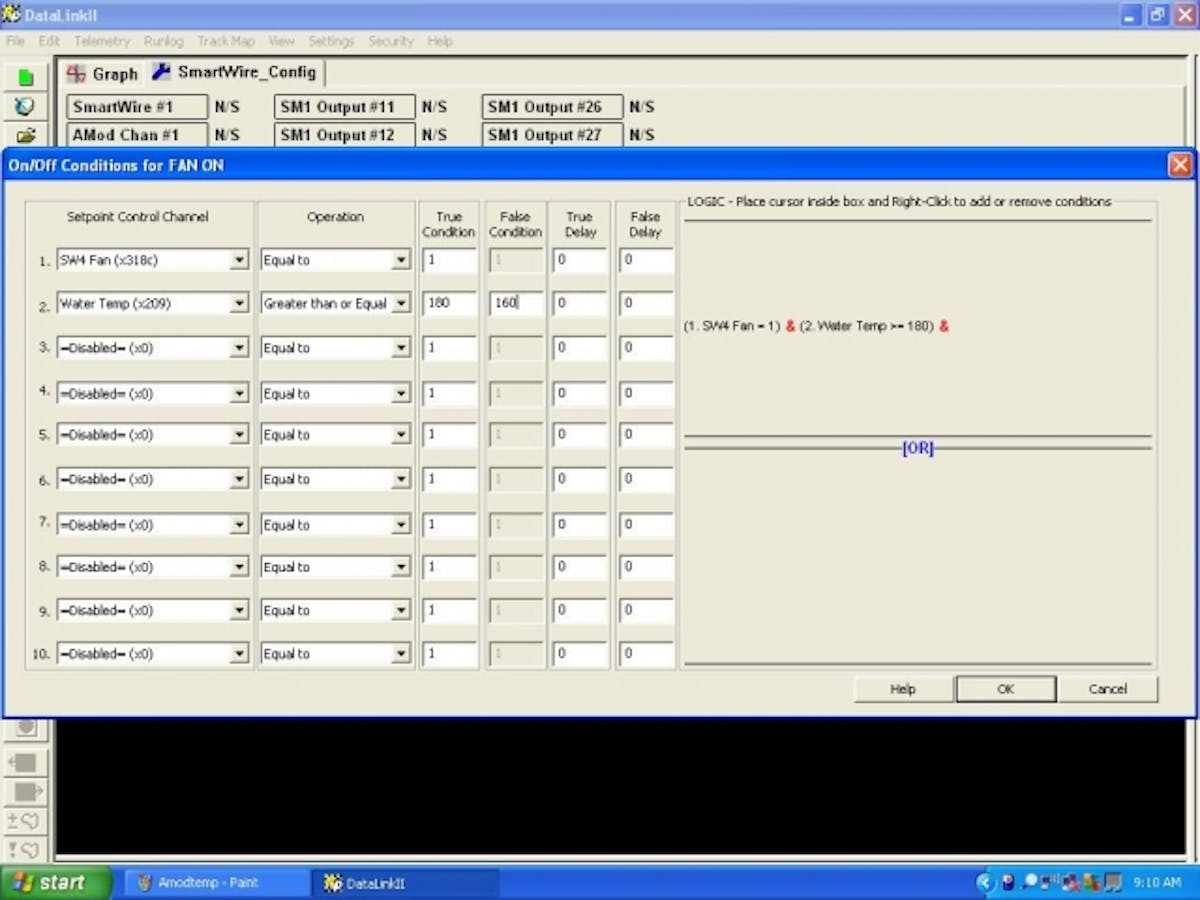Viewport: 1200px width, 900px height.
Task: Click the green New file toolbar icon
Action: click(x=25, y=75)
